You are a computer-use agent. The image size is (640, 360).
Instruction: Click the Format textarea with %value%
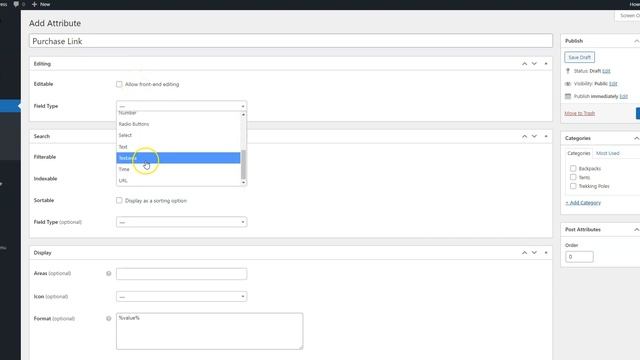coord(209,331)
